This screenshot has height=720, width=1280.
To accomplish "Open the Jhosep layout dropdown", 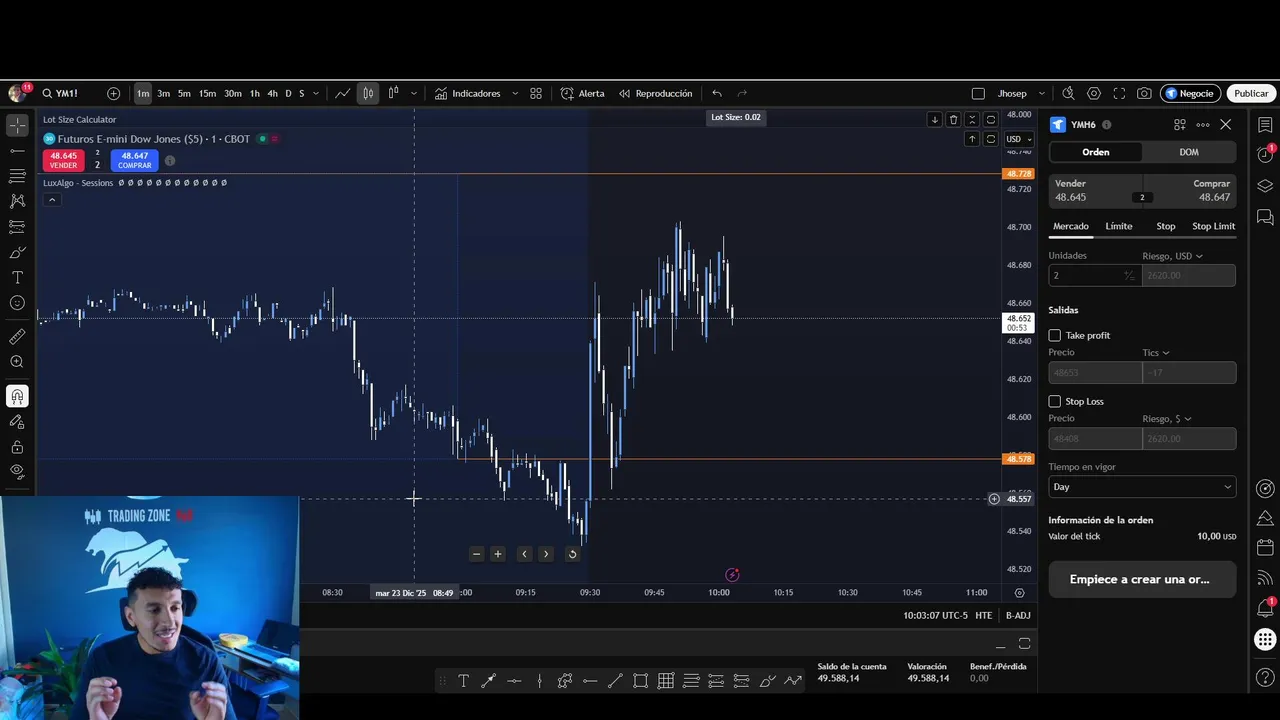I will (1041, 93).
